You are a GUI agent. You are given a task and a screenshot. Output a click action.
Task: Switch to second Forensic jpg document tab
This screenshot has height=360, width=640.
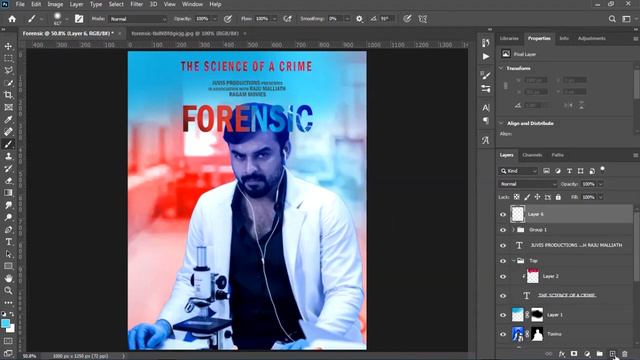(185, 33)
